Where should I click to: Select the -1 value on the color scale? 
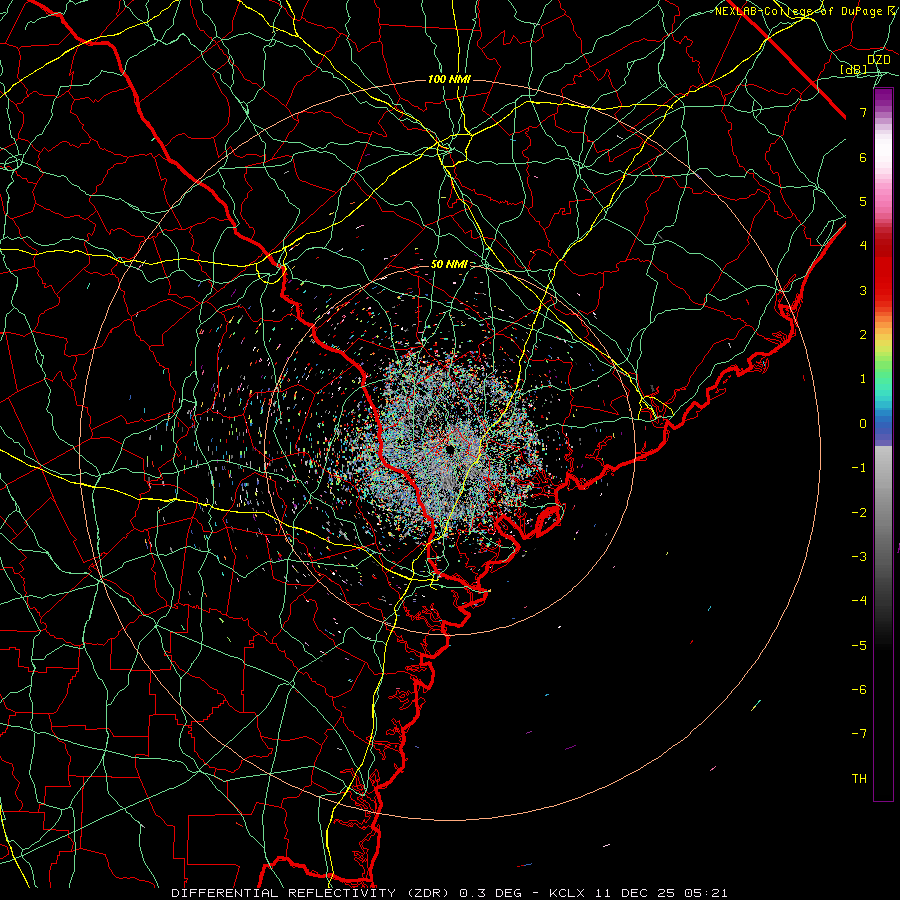pyautogui.click(x=859, y=468)
